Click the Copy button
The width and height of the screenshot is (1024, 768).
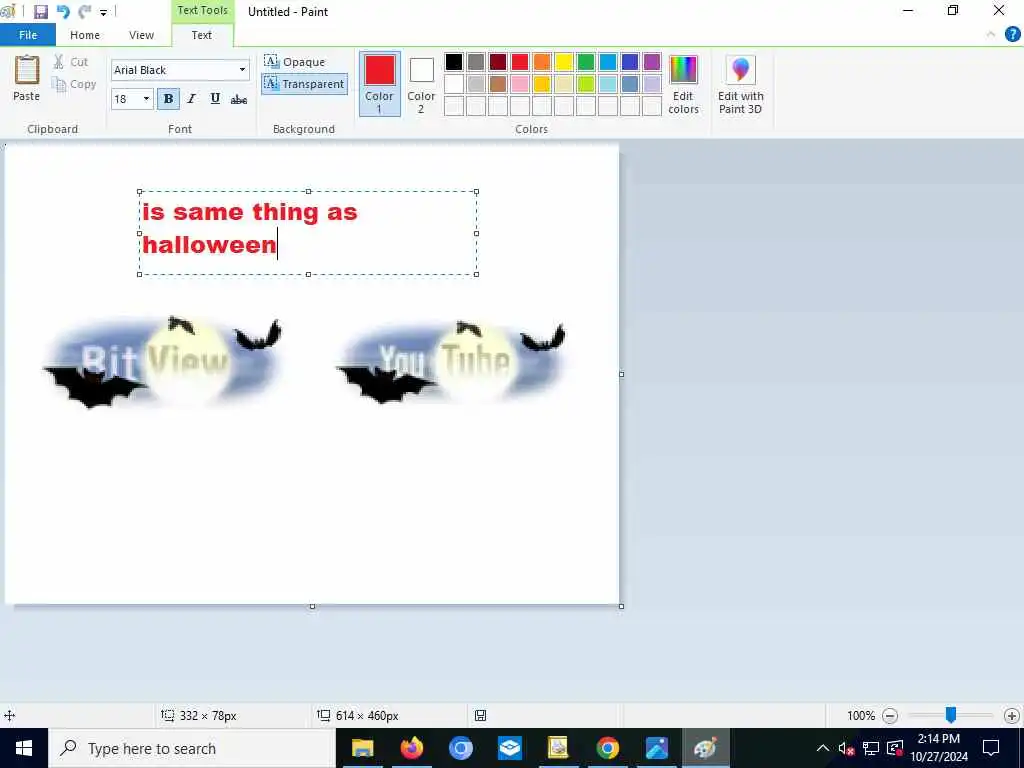pos(74,84)
